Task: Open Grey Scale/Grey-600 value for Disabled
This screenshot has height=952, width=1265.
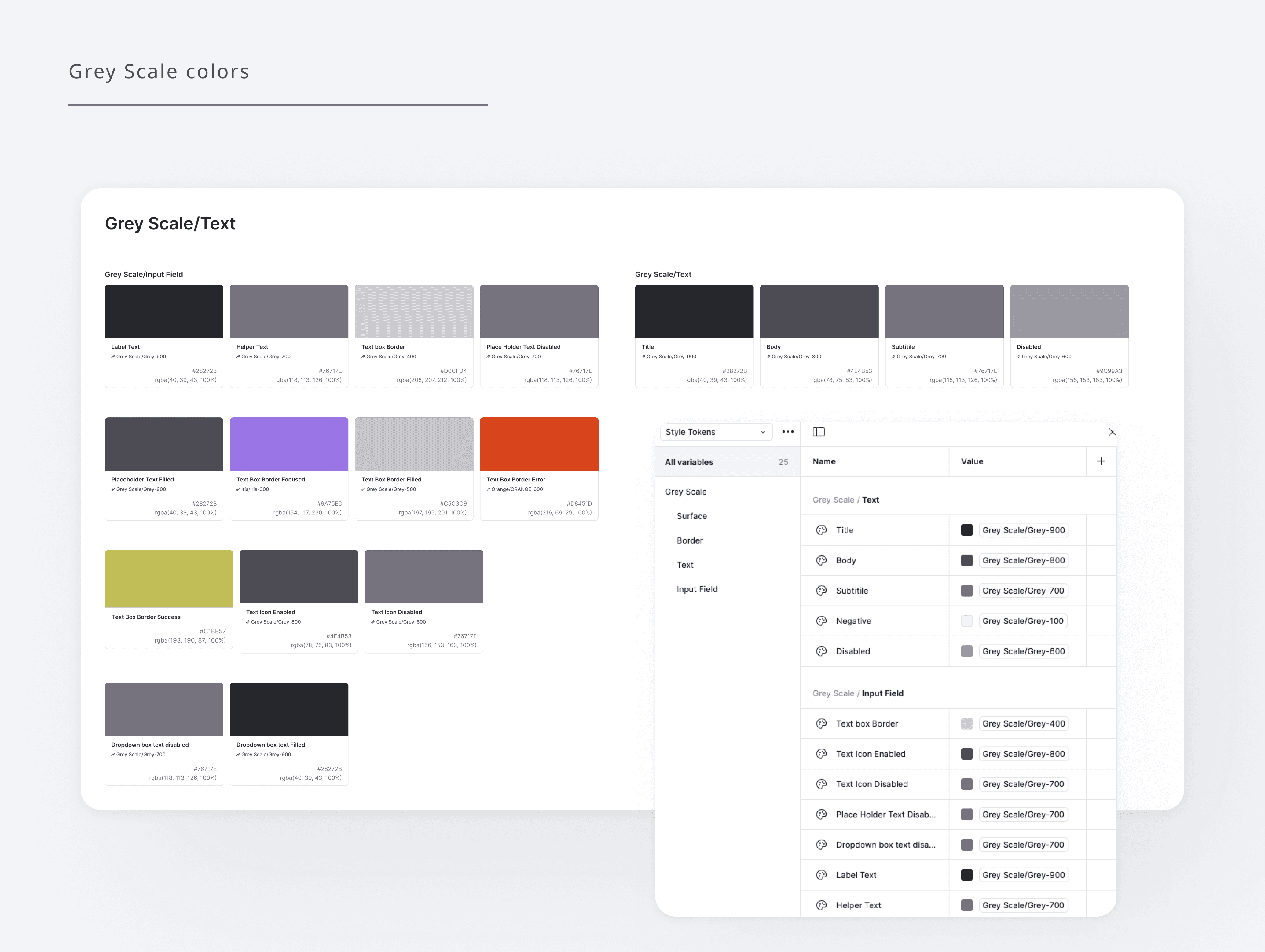Action: click(x=1023, y=651)
